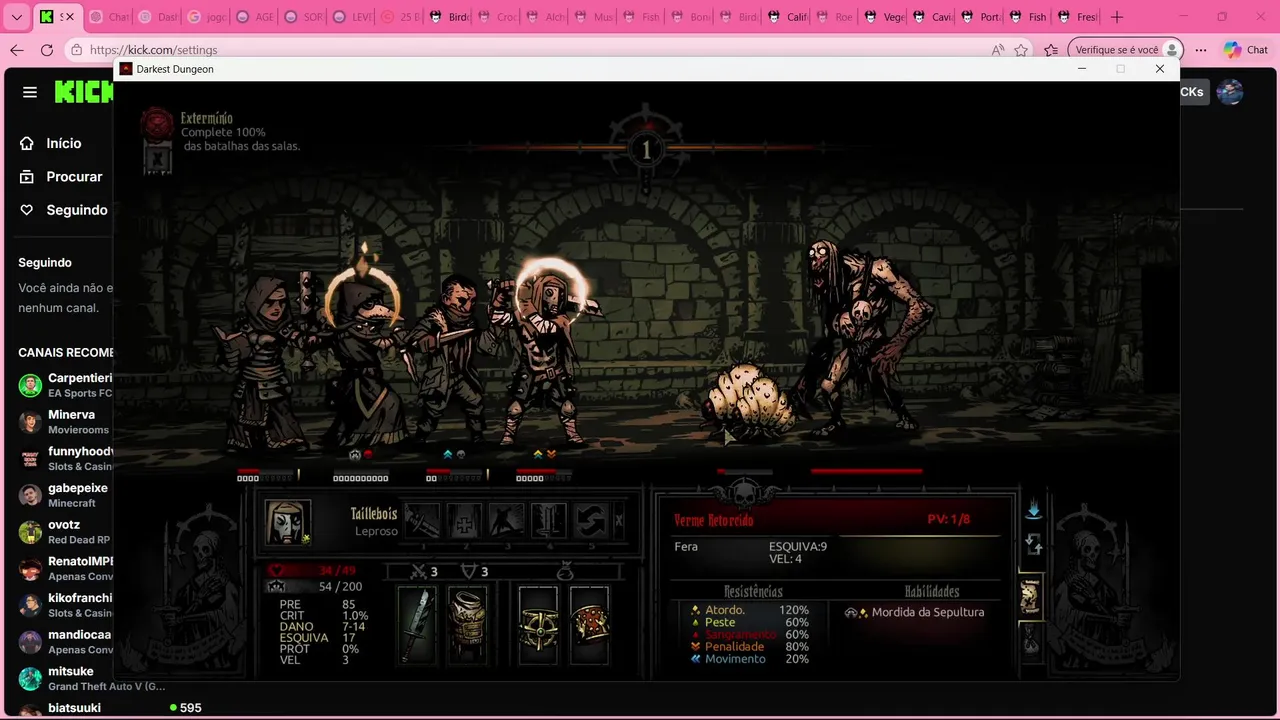Click the red spotted trinket slot
Screen dimensions: 1280x720
[589, 626]
